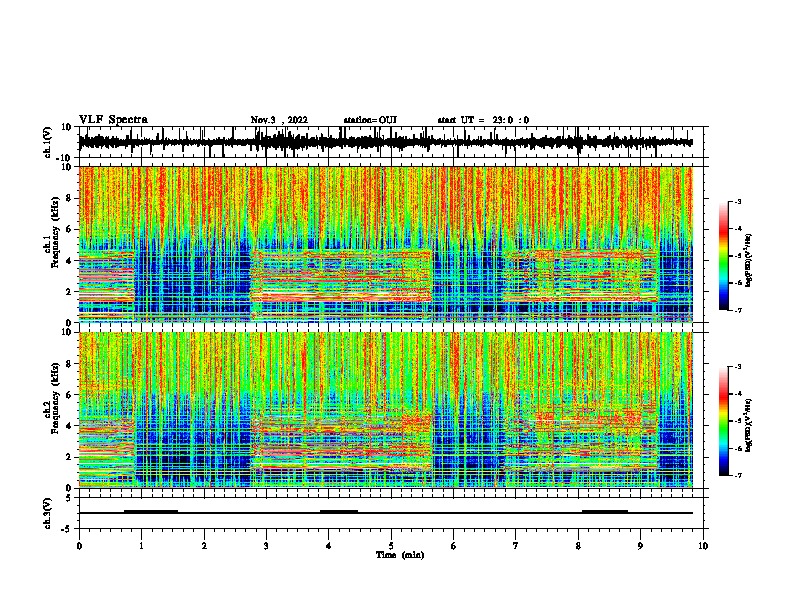Click the 5 tick label on Time axis
Image resolution: width=792 pixels, height=612 pixels.
pos(391,546)
